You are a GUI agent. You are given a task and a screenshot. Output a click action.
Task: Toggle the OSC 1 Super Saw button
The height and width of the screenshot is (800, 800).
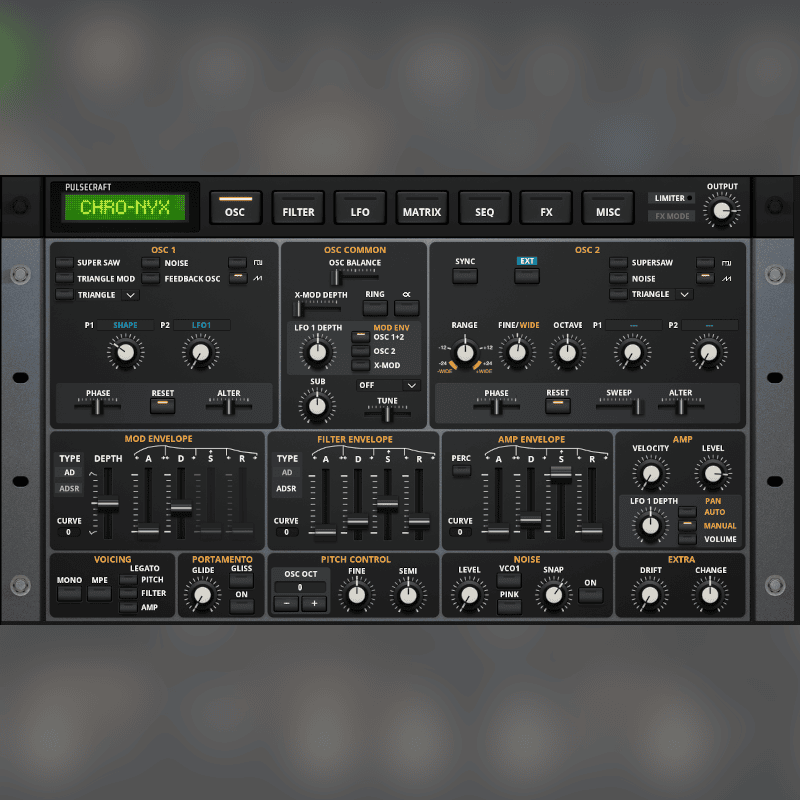click(65, 263)
